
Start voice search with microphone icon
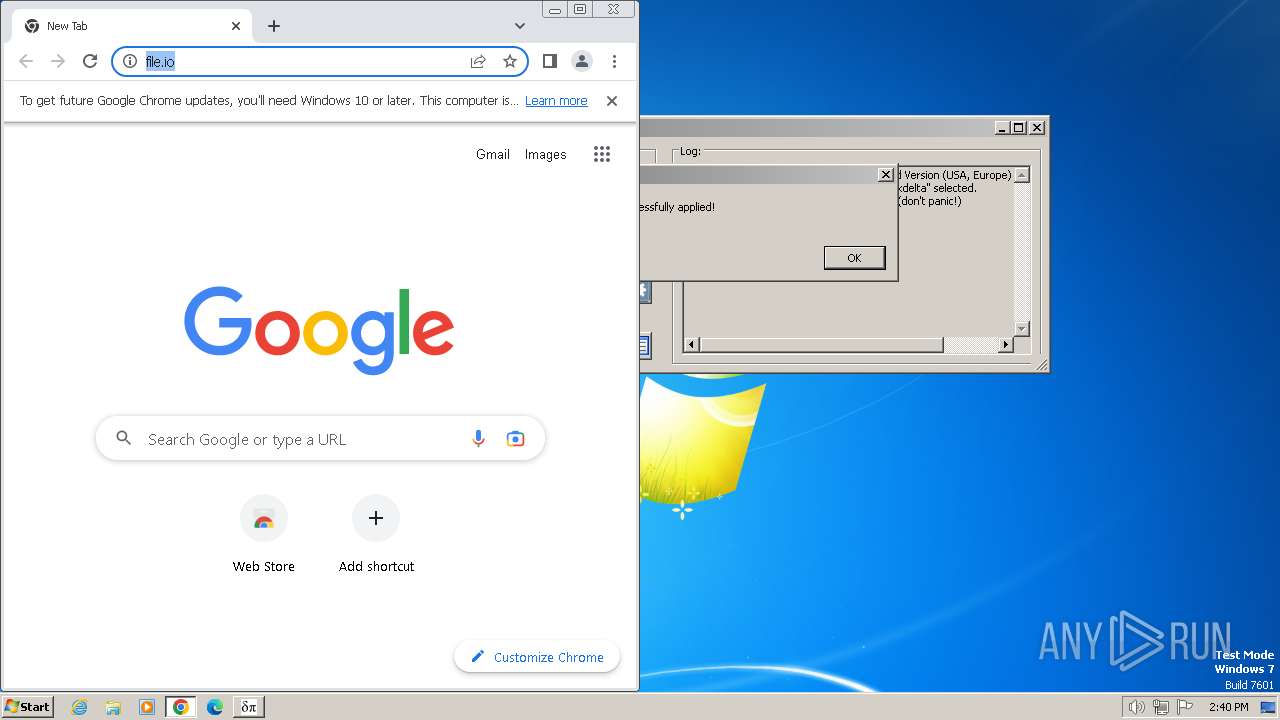(x=479, y=439)
